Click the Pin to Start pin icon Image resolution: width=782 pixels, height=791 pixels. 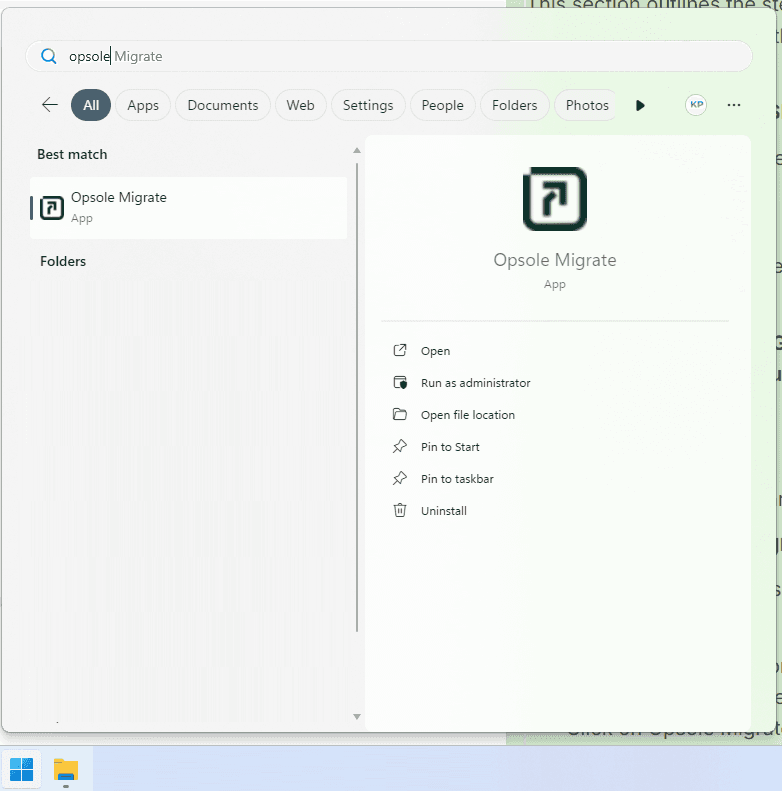tap(400, 446)
